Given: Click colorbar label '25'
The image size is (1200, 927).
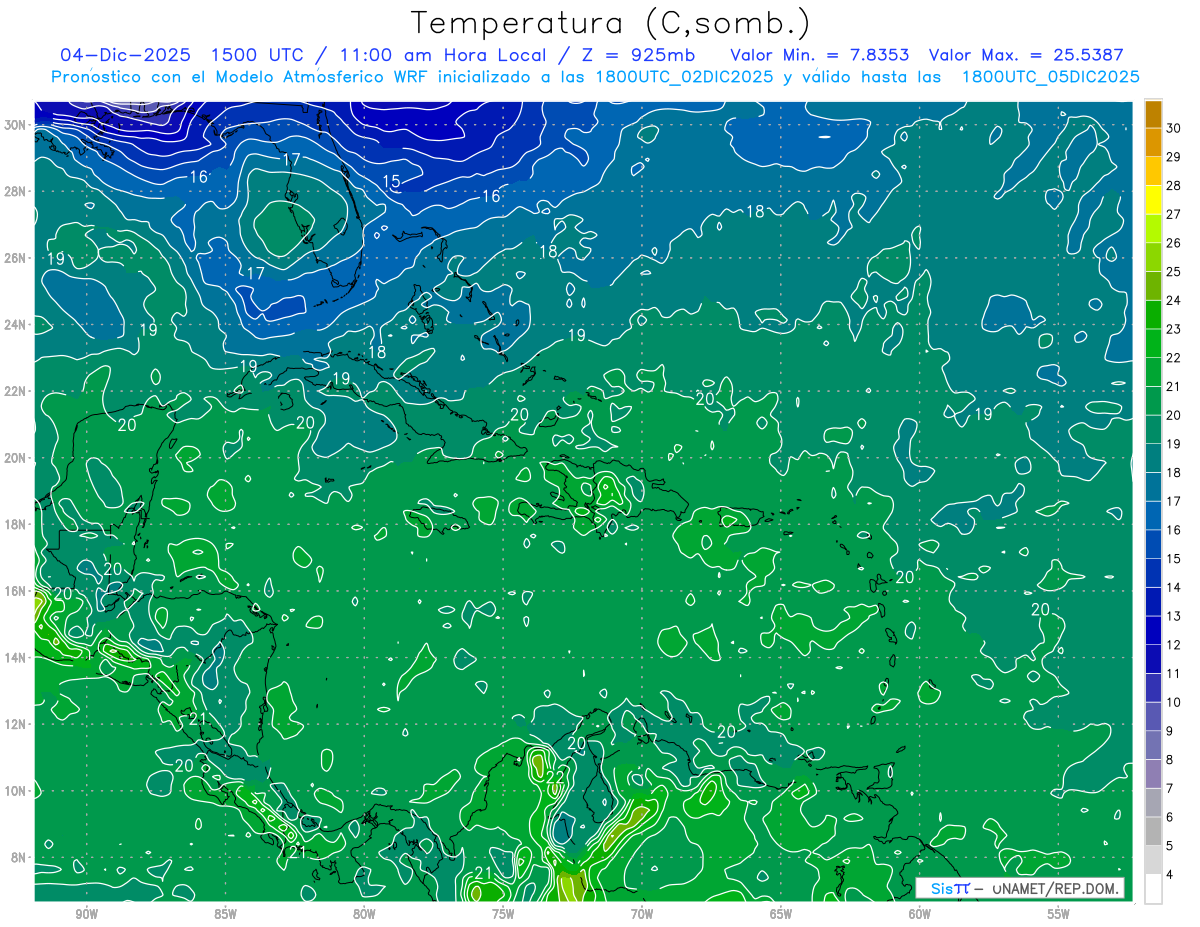Looking at the screenshot, I should pyautogui.click(x=1174, y=272).
